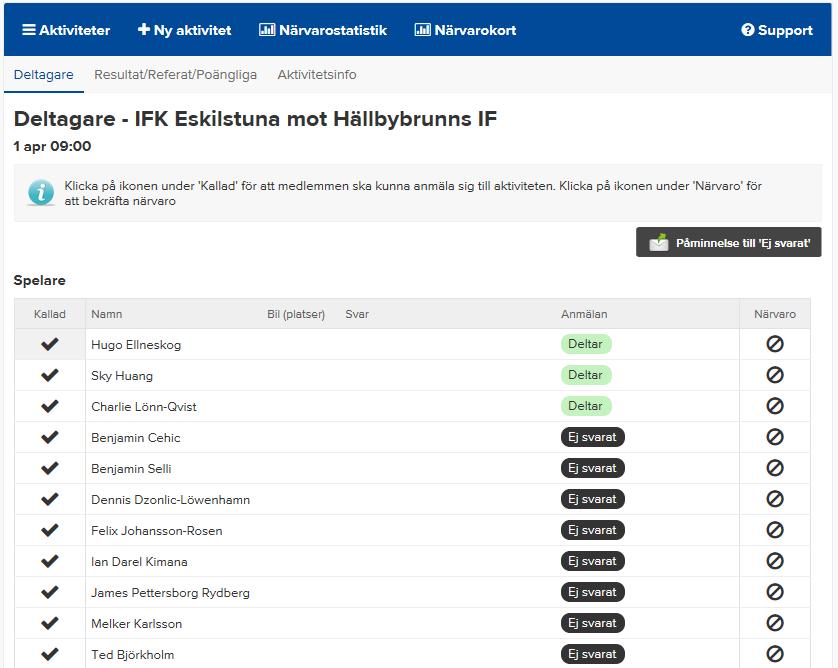Viewport: 838px width, 668px height.
Task: Select player name James Pettersborg Rydberg
Action: coord(170,593)
